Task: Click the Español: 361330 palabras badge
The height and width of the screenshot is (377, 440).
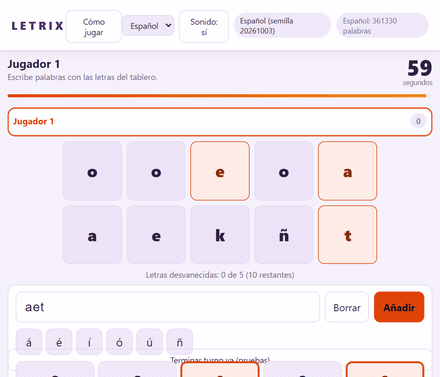Action: click(x=383, y=26)
